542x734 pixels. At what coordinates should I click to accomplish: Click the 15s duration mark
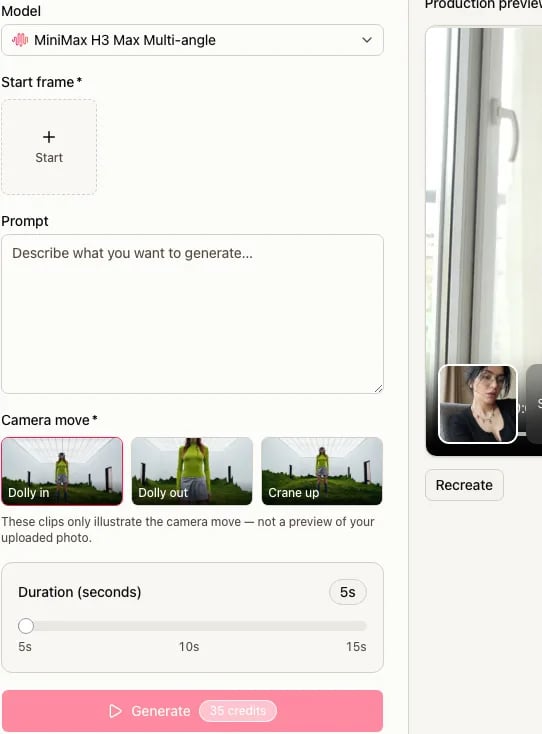pos(356,647)
